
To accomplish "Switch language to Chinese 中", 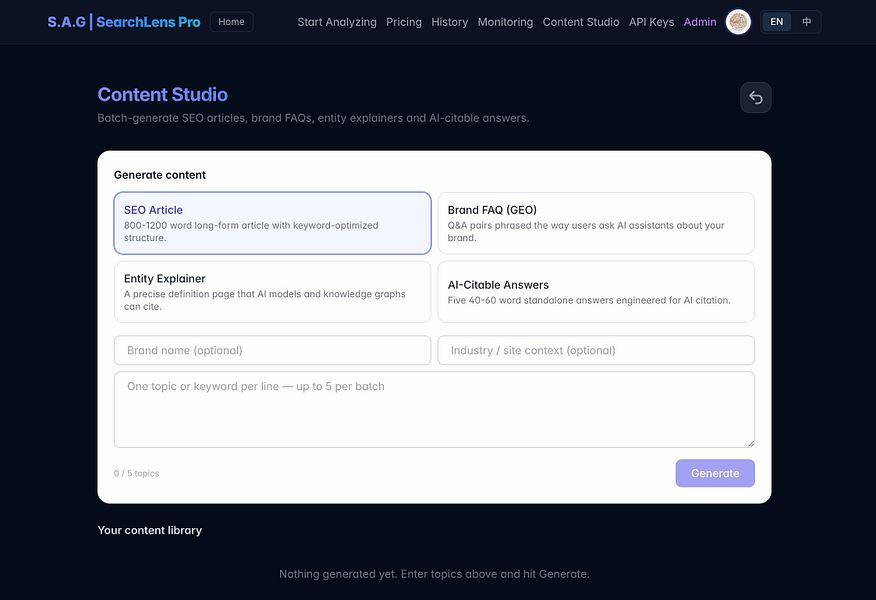I will click(806, 22).
